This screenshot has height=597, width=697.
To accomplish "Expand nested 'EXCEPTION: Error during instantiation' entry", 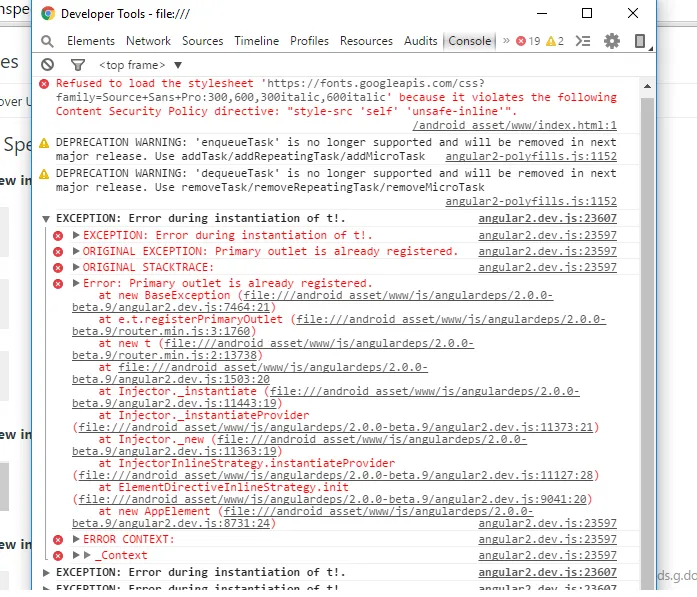I will (76, 235).
